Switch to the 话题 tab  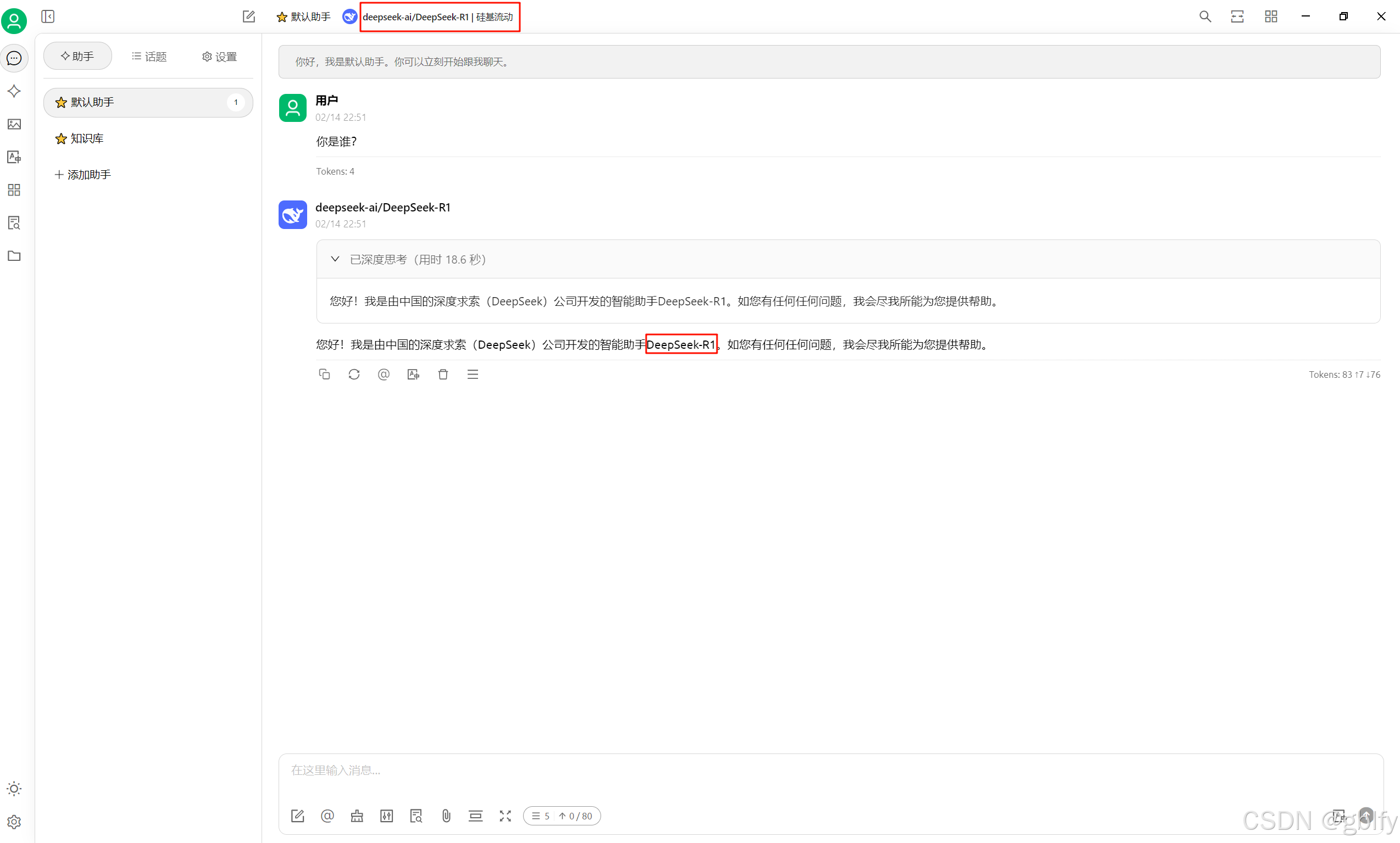(x=149, y=56)
